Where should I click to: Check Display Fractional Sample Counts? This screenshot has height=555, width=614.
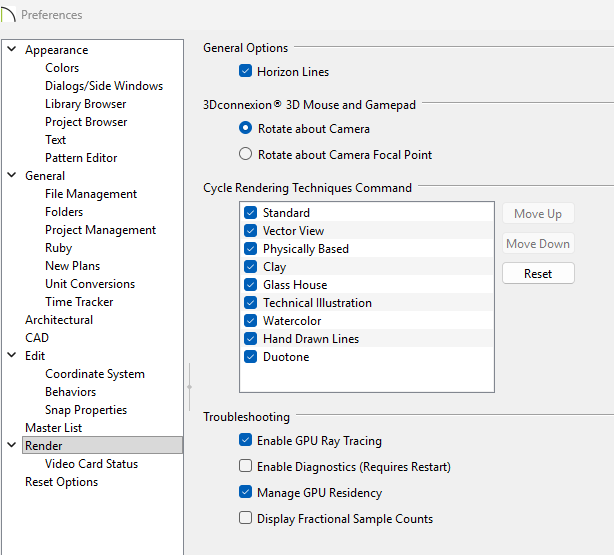click(x=245, y=519)
